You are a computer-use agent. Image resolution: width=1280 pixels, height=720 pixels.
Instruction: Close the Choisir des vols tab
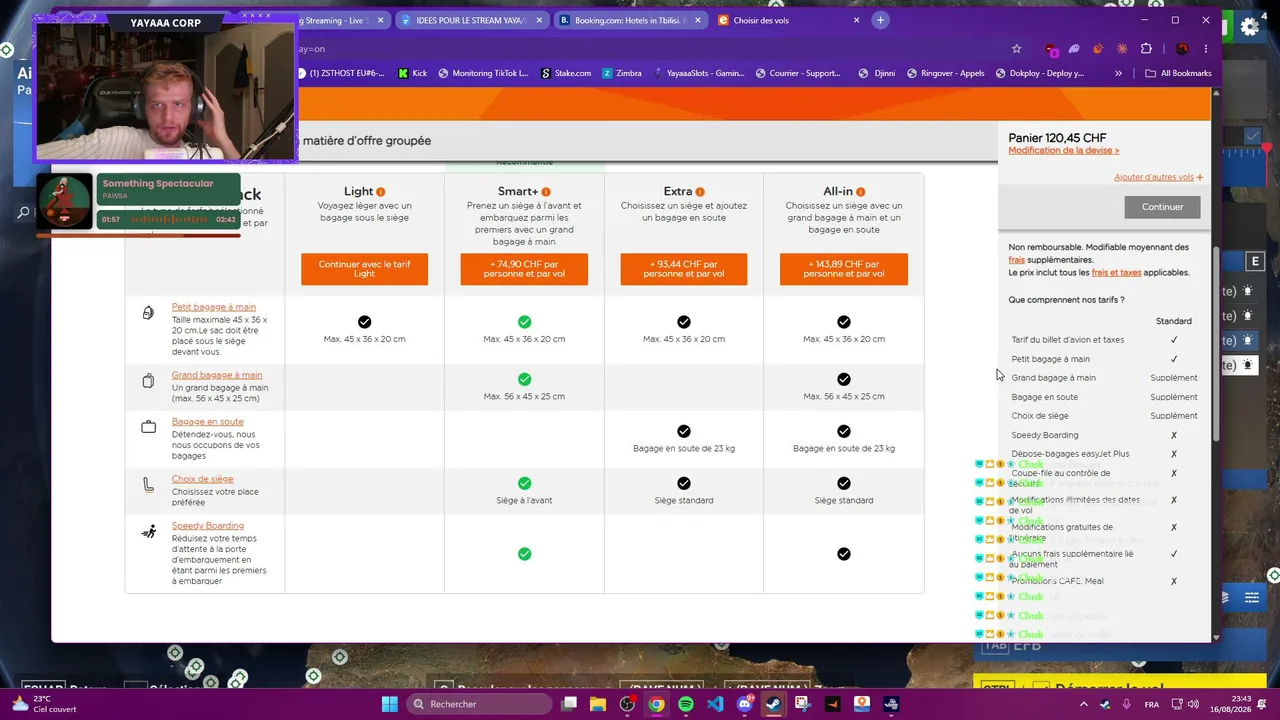856,20
